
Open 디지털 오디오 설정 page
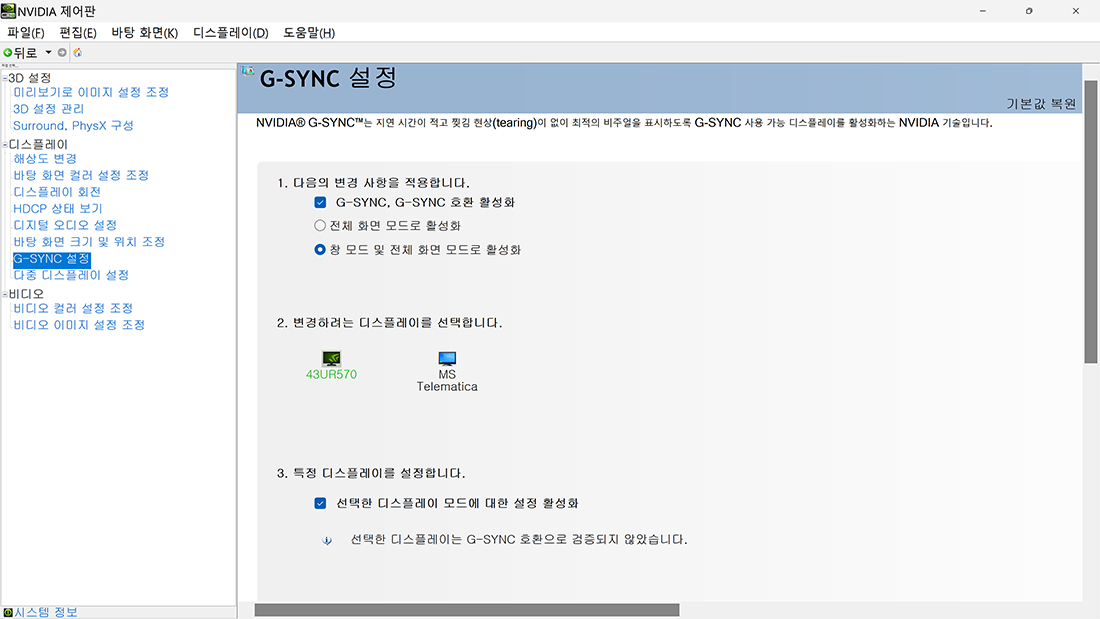point(65,225)
